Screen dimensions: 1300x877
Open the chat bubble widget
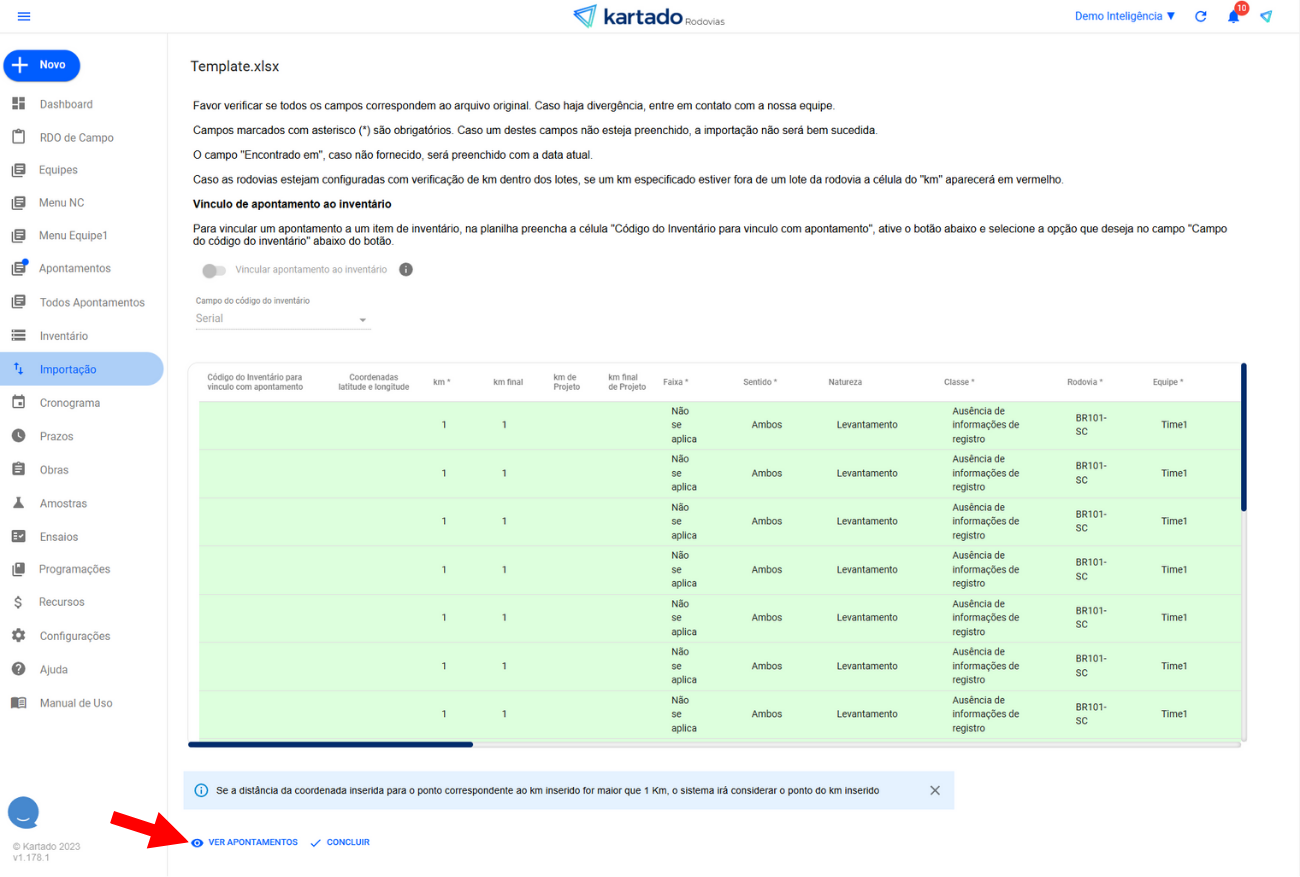tap(23, 812)
